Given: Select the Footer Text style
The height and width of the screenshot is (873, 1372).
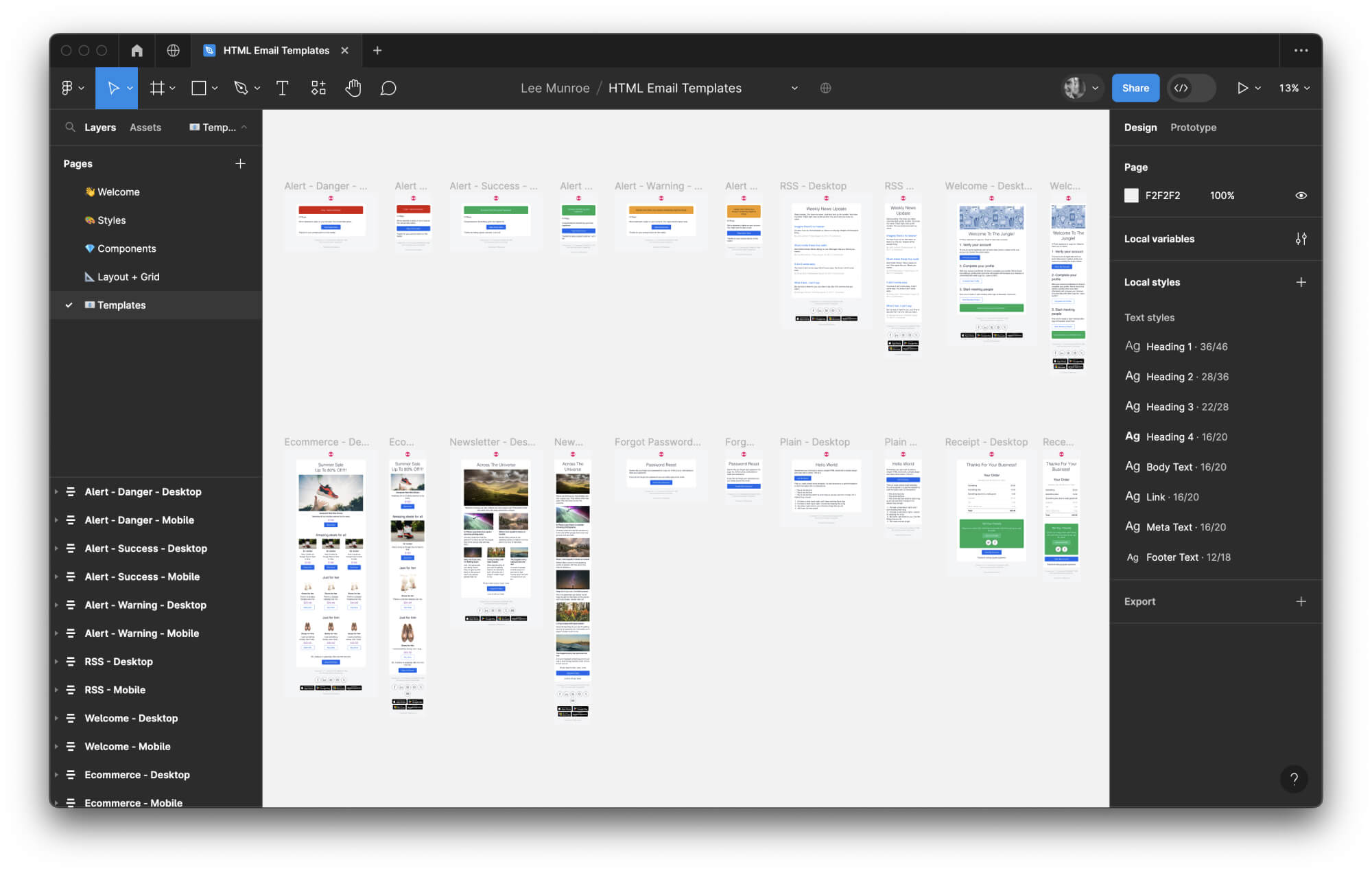Looking at the screenshot, I should (1177, 557).
